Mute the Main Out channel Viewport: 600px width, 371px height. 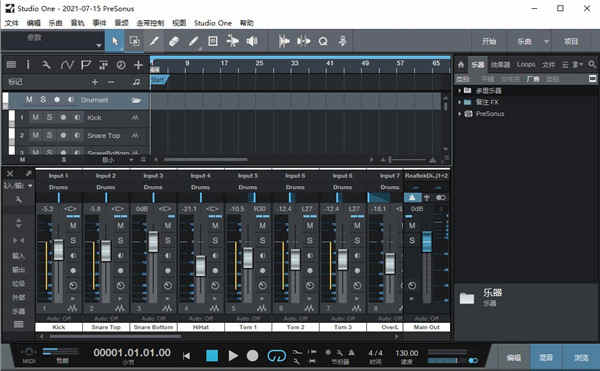[x=412, y=226]
